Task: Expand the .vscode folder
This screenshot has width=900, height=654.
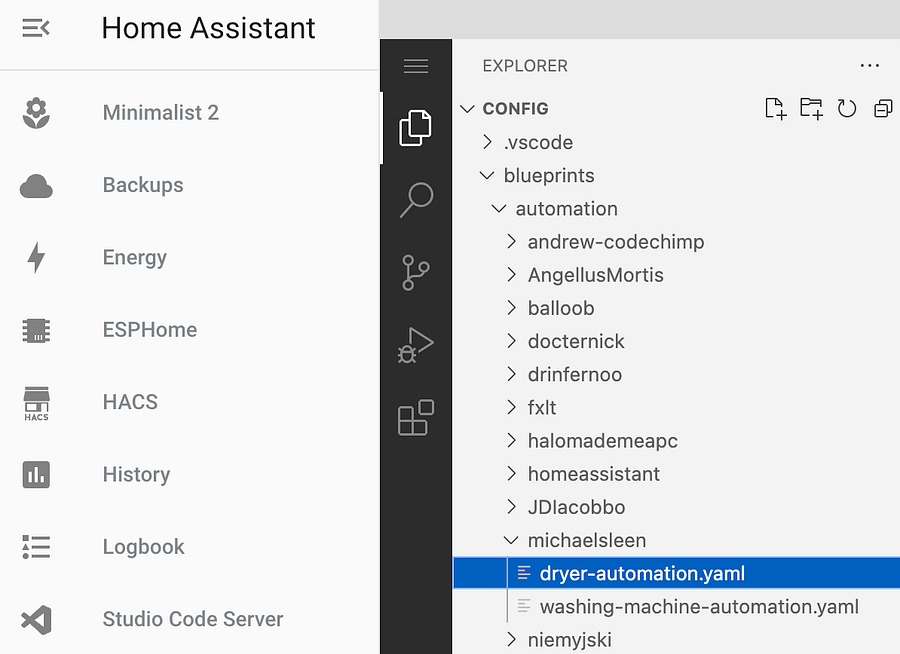Action: point(487,142)
